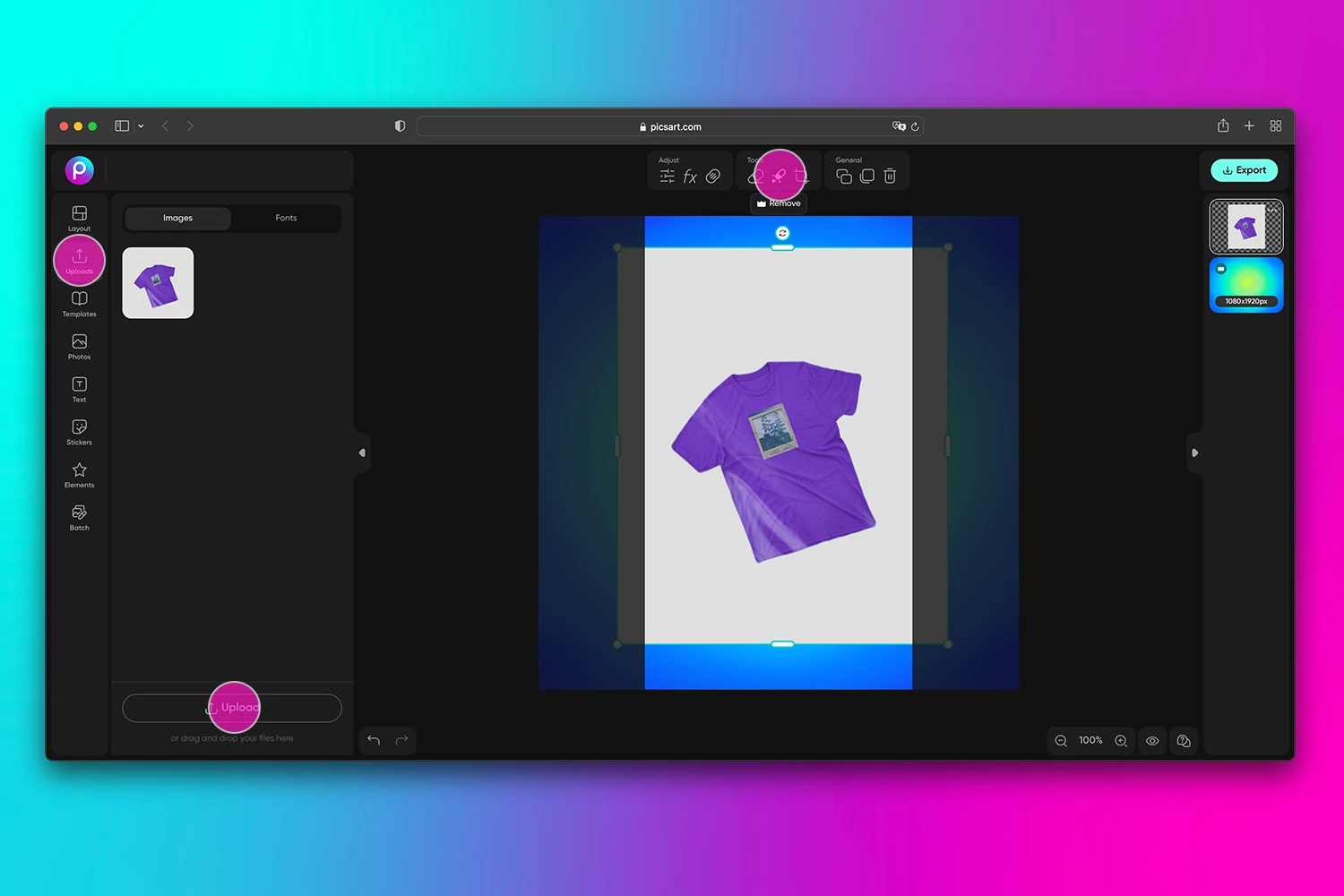
Task: Click the Export button
Action: [x=1245, y=170]
